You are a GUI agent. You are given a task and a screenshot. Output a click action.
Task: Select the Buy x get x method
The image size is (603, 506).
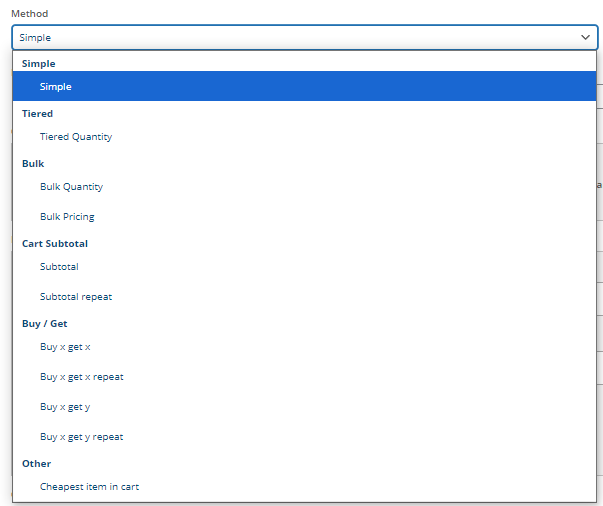(305, 346)
